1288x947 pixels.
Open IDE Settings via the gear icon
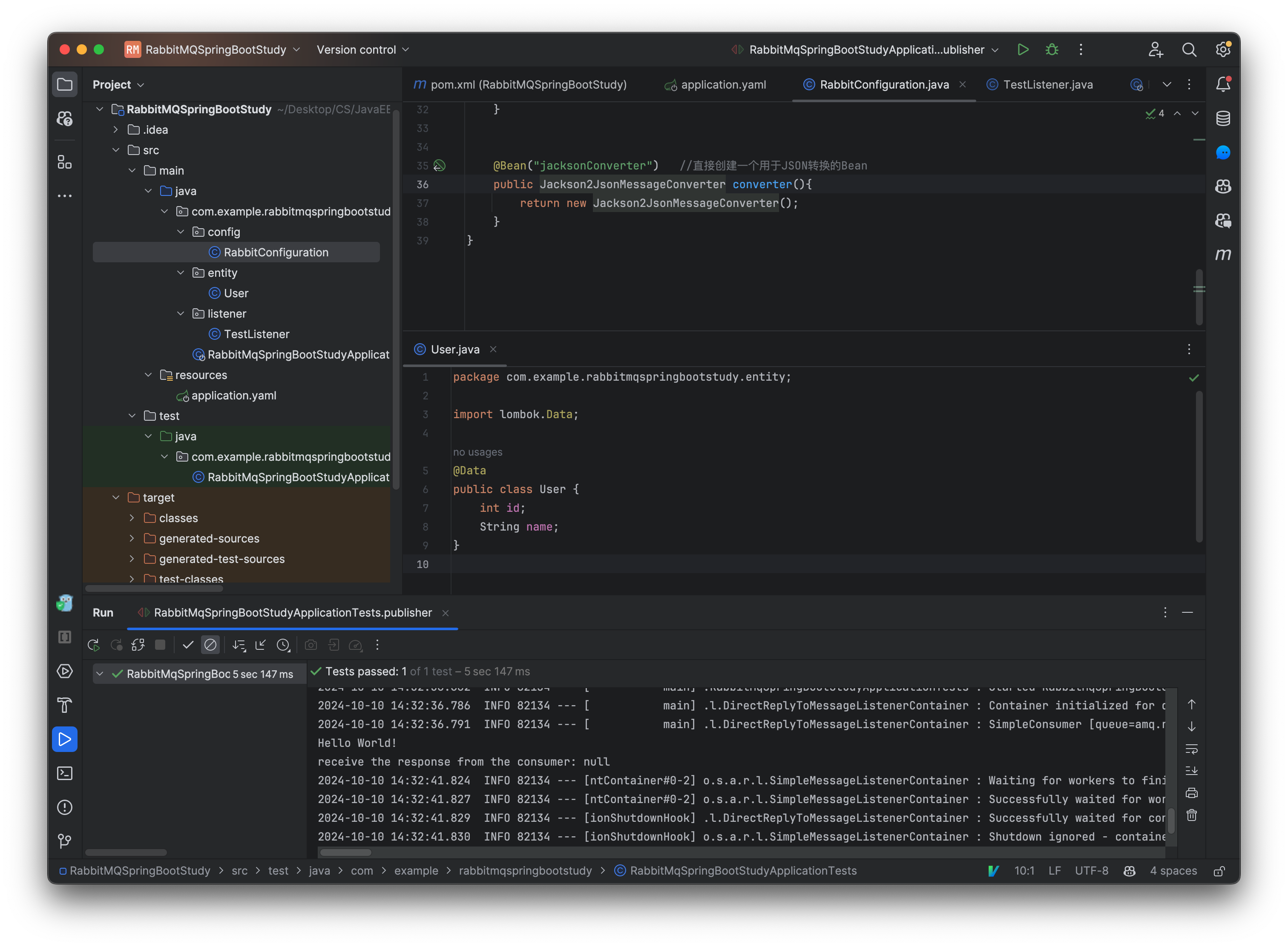(x=1223, y=50)
